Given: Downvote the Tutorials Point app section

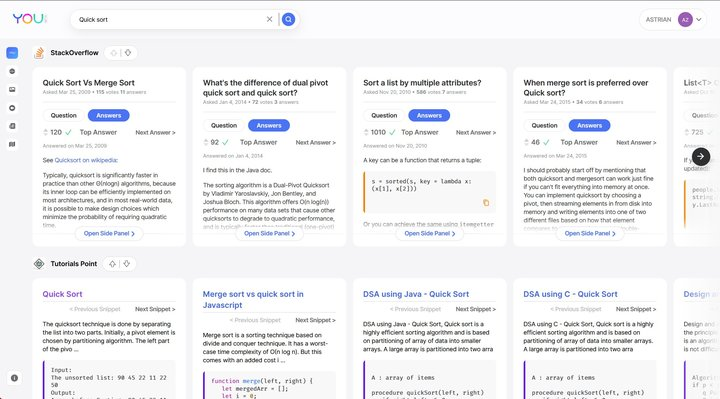Looking at the screenshot, I should pos(127,264).
